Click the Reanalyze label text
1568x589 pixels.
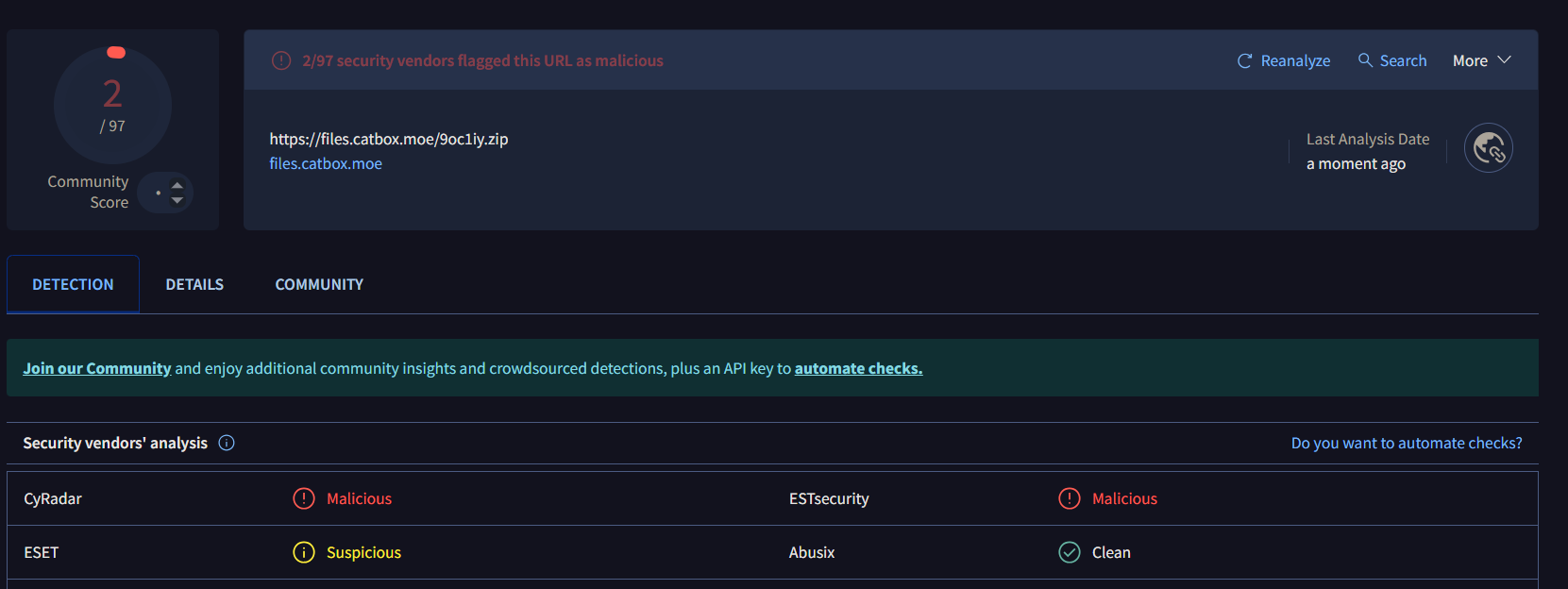pyautogui.click(x=1295, y=60)
